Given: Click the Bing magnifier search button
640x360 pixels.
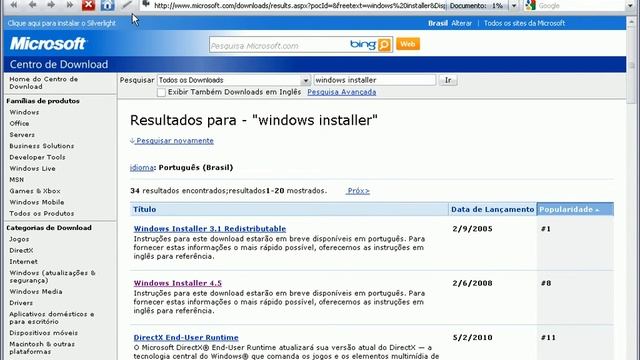Looking at the screenshot, I should coord(384,44).
